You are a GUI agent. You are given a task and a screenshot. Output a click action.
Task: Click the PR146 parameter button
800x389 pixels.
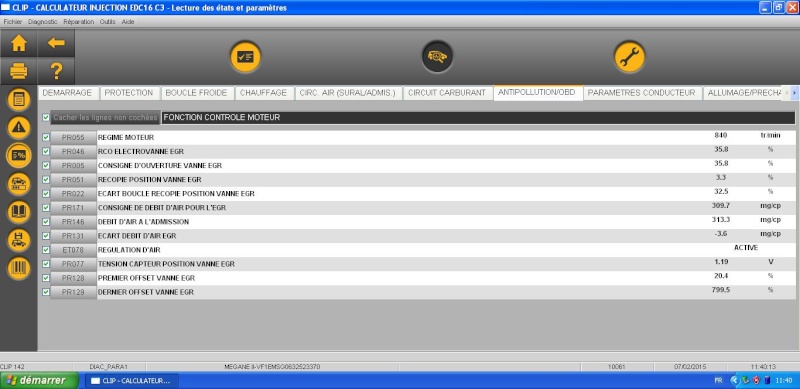[73, 222]
